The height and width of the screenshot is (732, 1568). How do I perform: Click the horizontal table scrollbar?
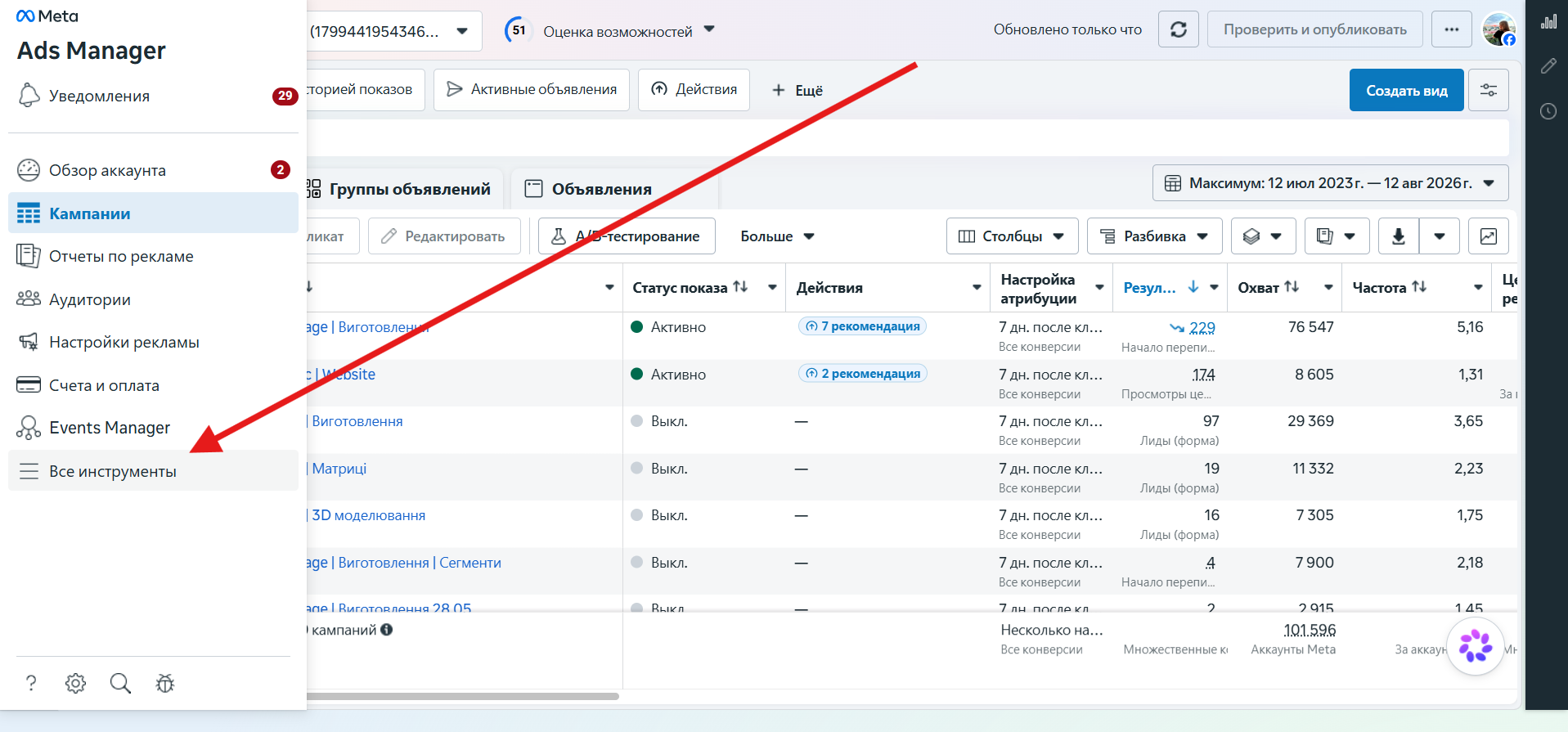[463, 697]
